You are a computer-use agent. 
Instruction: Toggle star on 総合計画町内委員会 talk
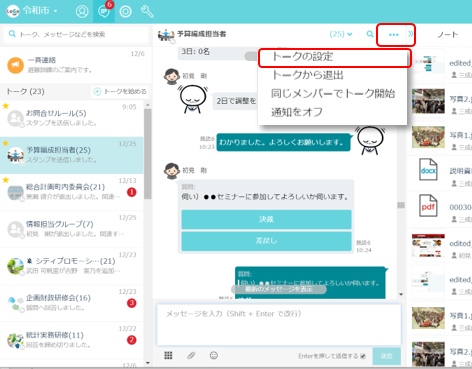[x=6, y=180]
